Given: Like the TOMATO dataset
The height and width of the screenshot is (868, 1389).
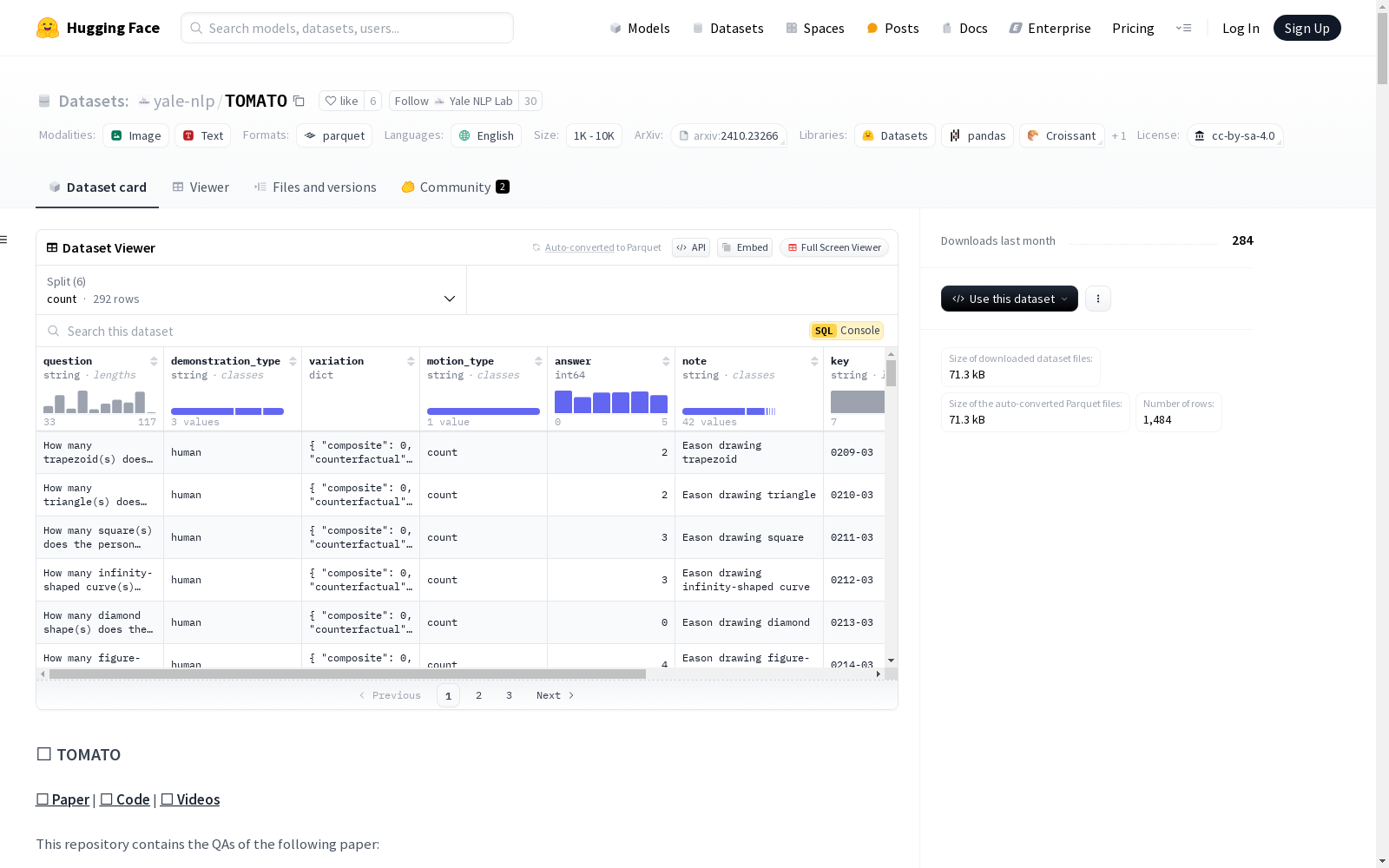Looking at the screenshot, I should 341,101.
